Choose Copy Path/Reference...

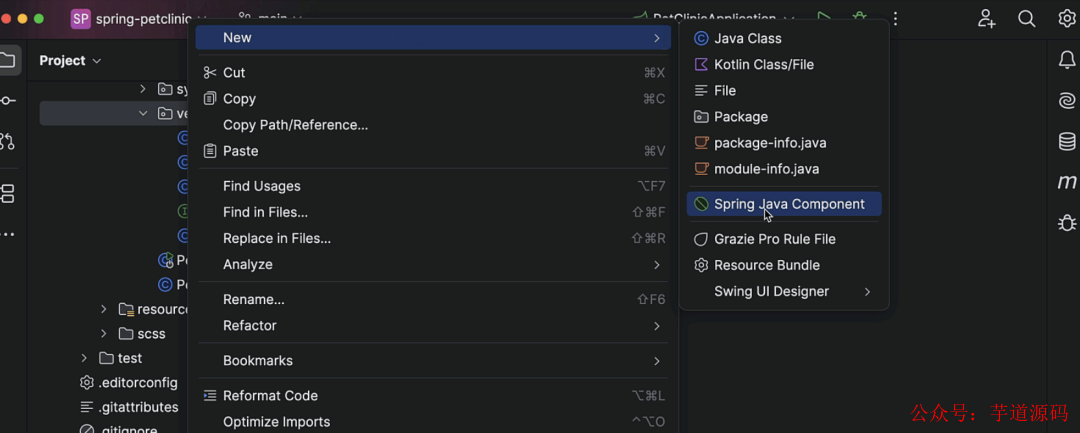click(433, 125)
